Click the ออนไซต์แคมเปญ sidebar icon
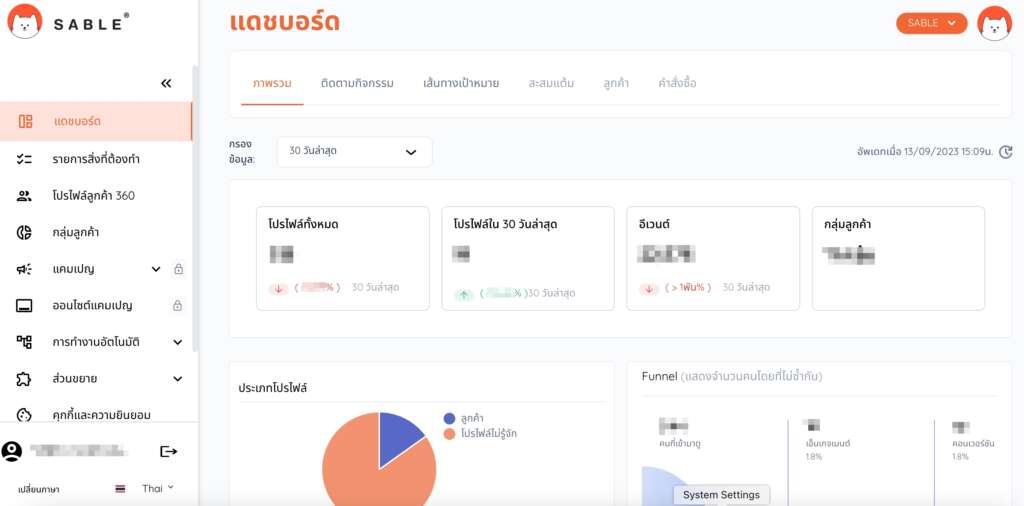The width and height of the screenshot is (1024, 506). point(25,305)
